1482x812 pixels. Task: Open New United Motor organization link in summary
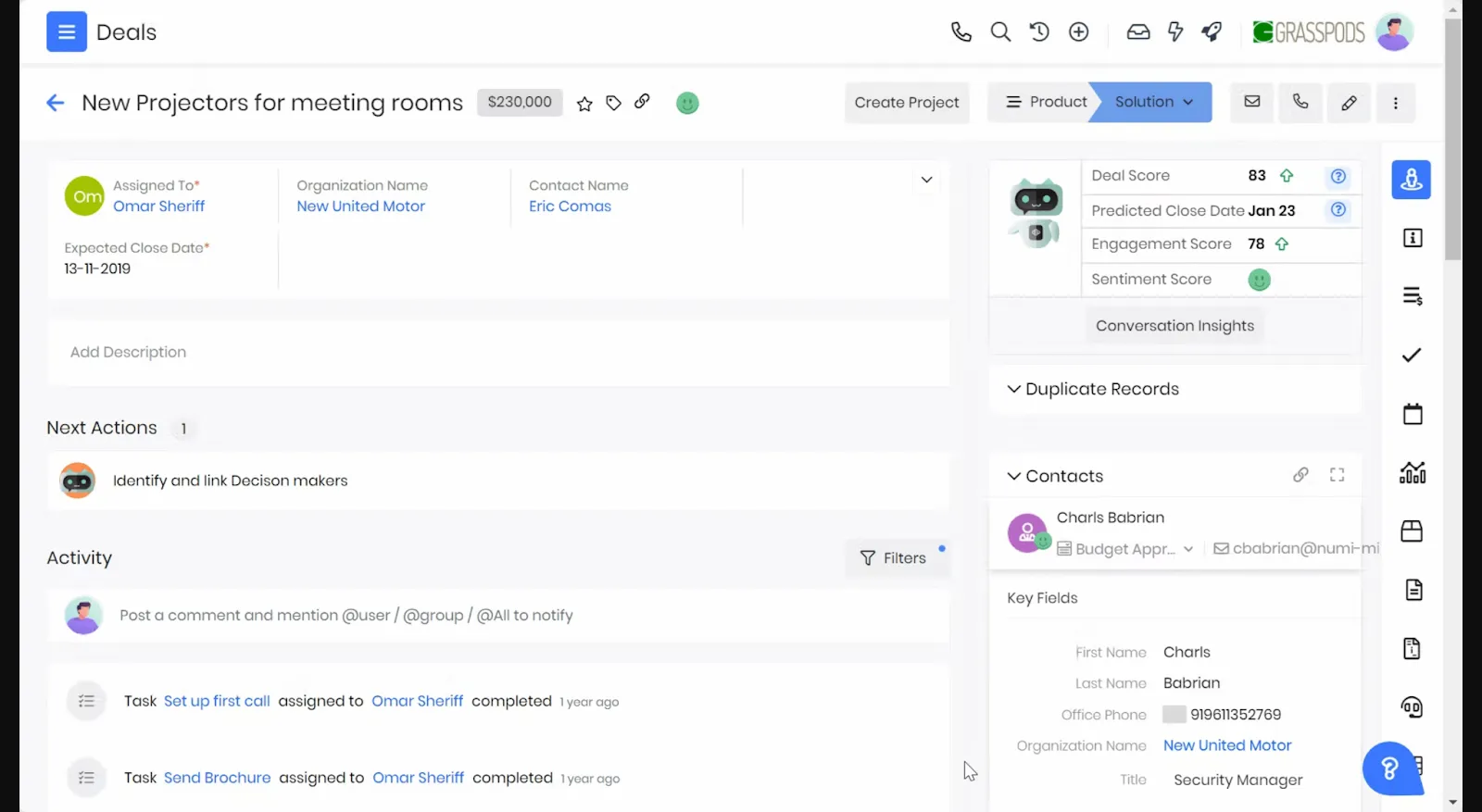(361, 206)
